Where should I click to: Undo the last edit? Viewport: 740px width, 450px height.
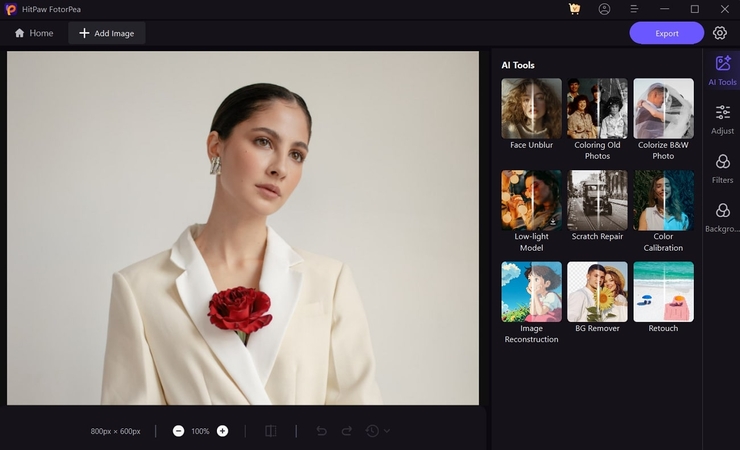click(x=321, y=431)
